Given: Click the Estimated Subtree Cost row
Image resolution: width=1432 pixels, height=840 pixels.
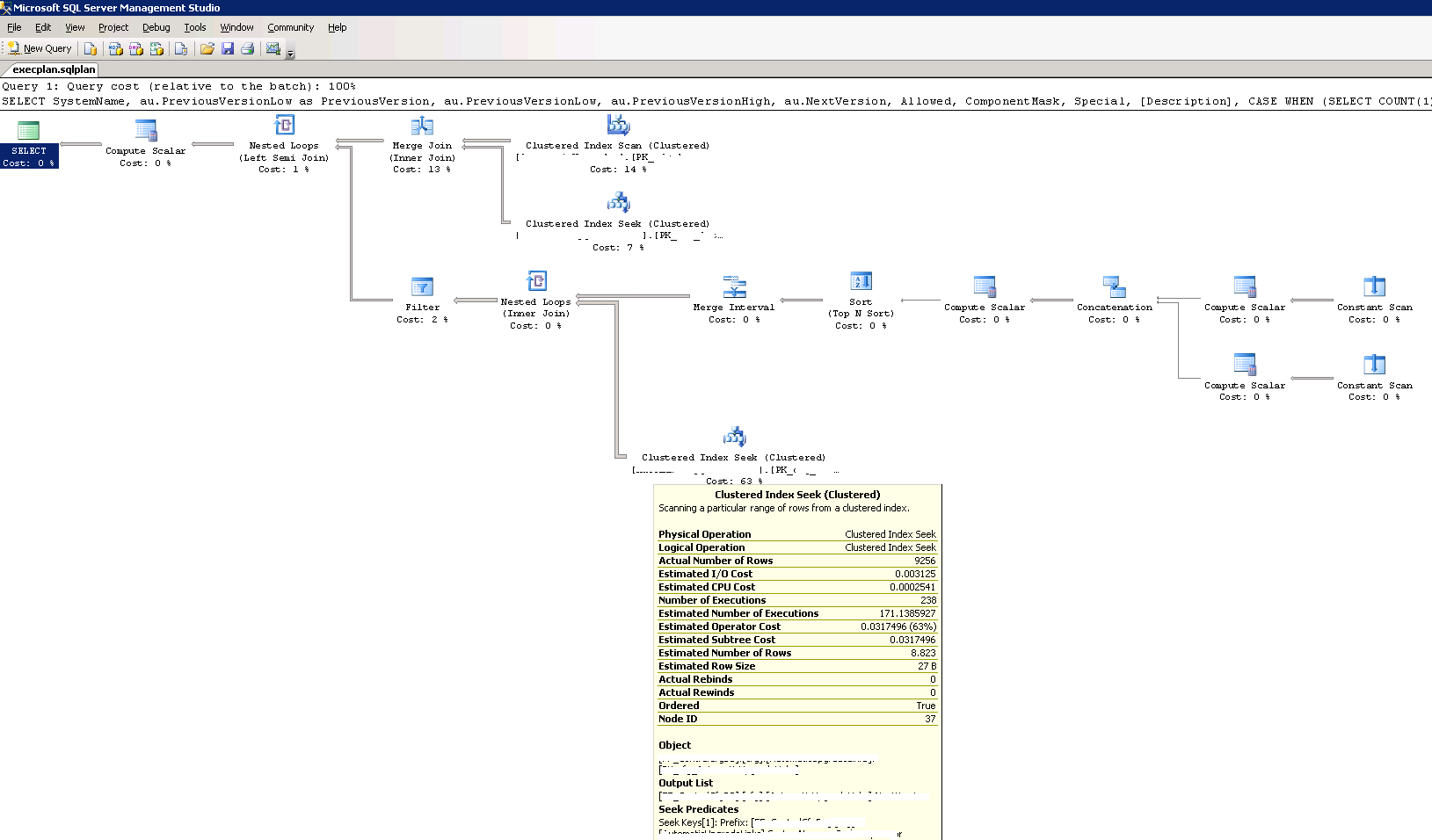Looking at the screenshot, I should pyautogui.click(x=797, y=640).
